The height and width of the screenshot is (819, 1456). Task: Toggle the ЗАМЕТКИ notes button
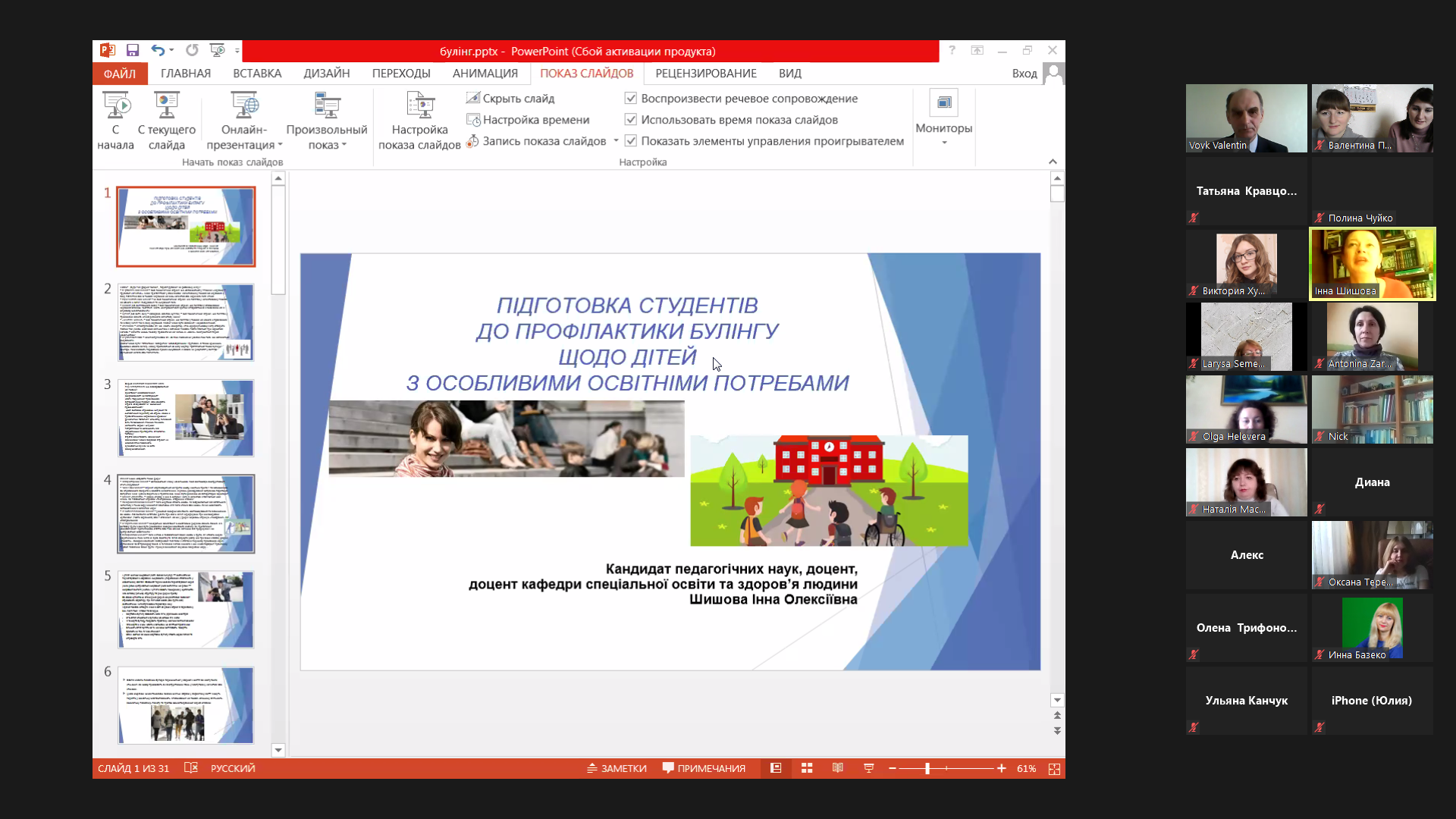pyautogui.click(x=617, y=768)
